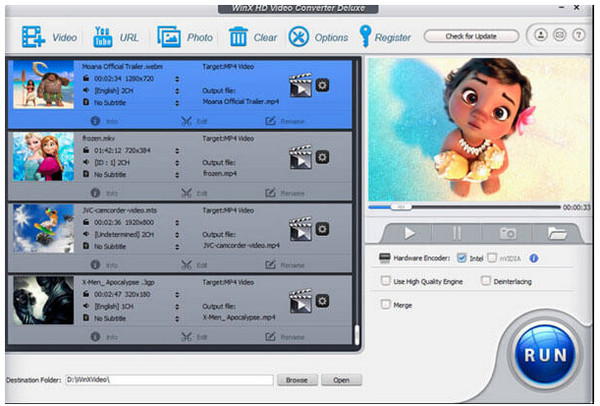Open the snapshot folder icon
Viewport: 600px width, 406px height.
click(557, 233)
